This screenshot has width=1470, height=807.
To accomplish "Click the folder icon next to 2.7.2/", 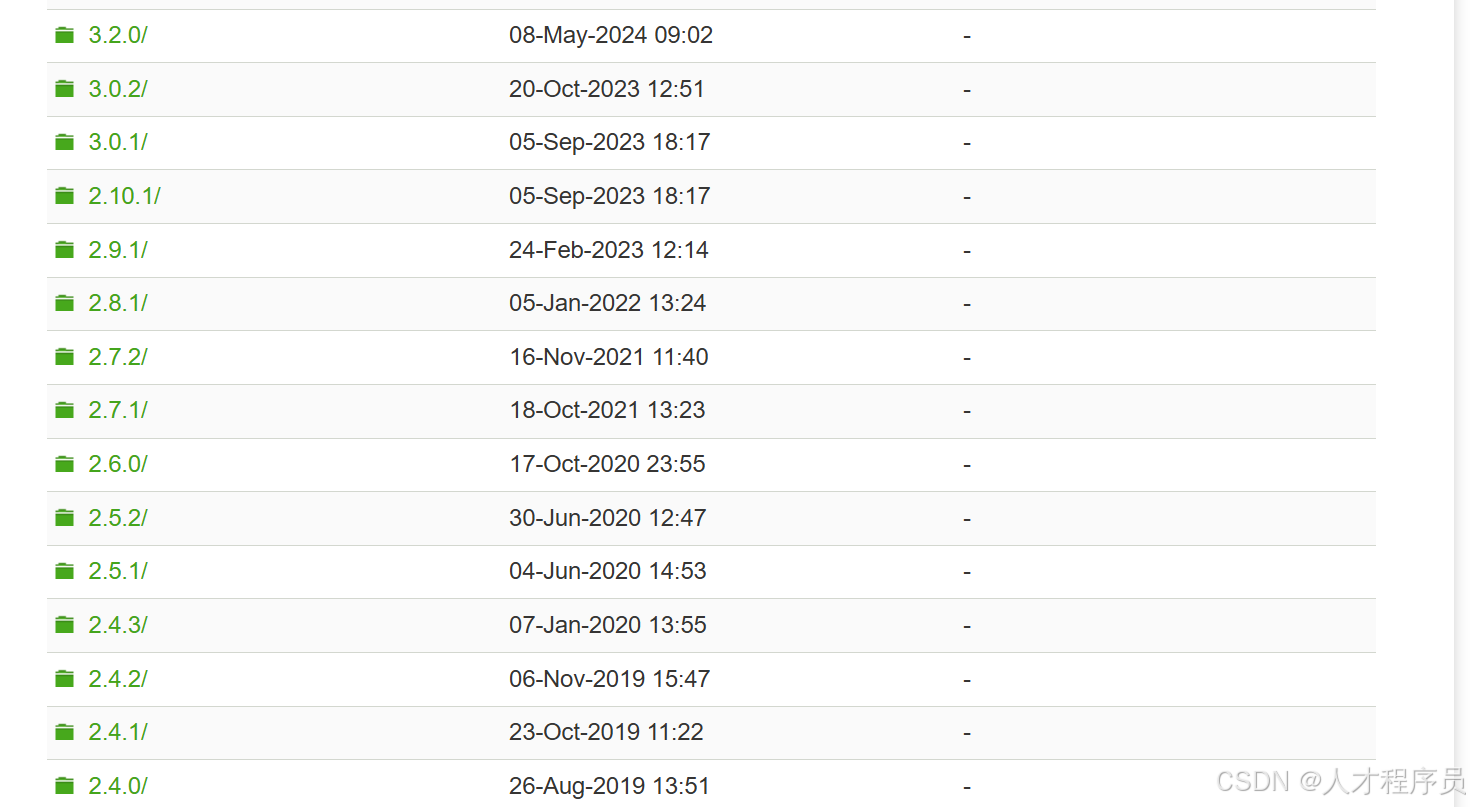I will coord(65,357).
